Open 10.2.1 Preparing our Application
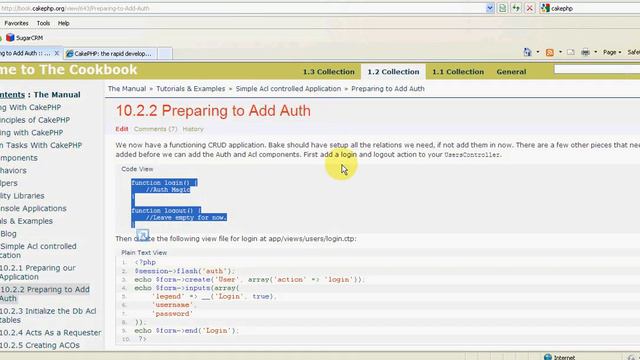640x360 pixels. 38,272
